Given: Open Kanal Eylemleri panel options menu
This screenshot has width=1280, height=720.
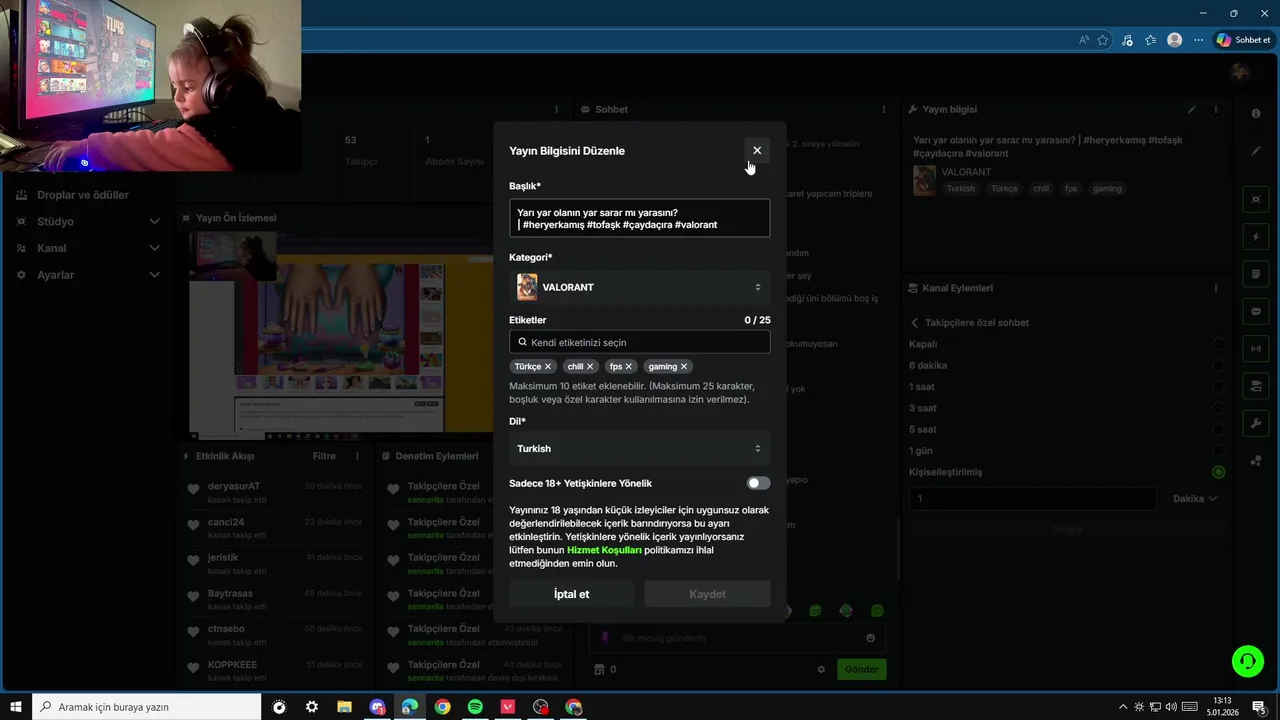Looking at the screenshot, I should click(1216, 288).
